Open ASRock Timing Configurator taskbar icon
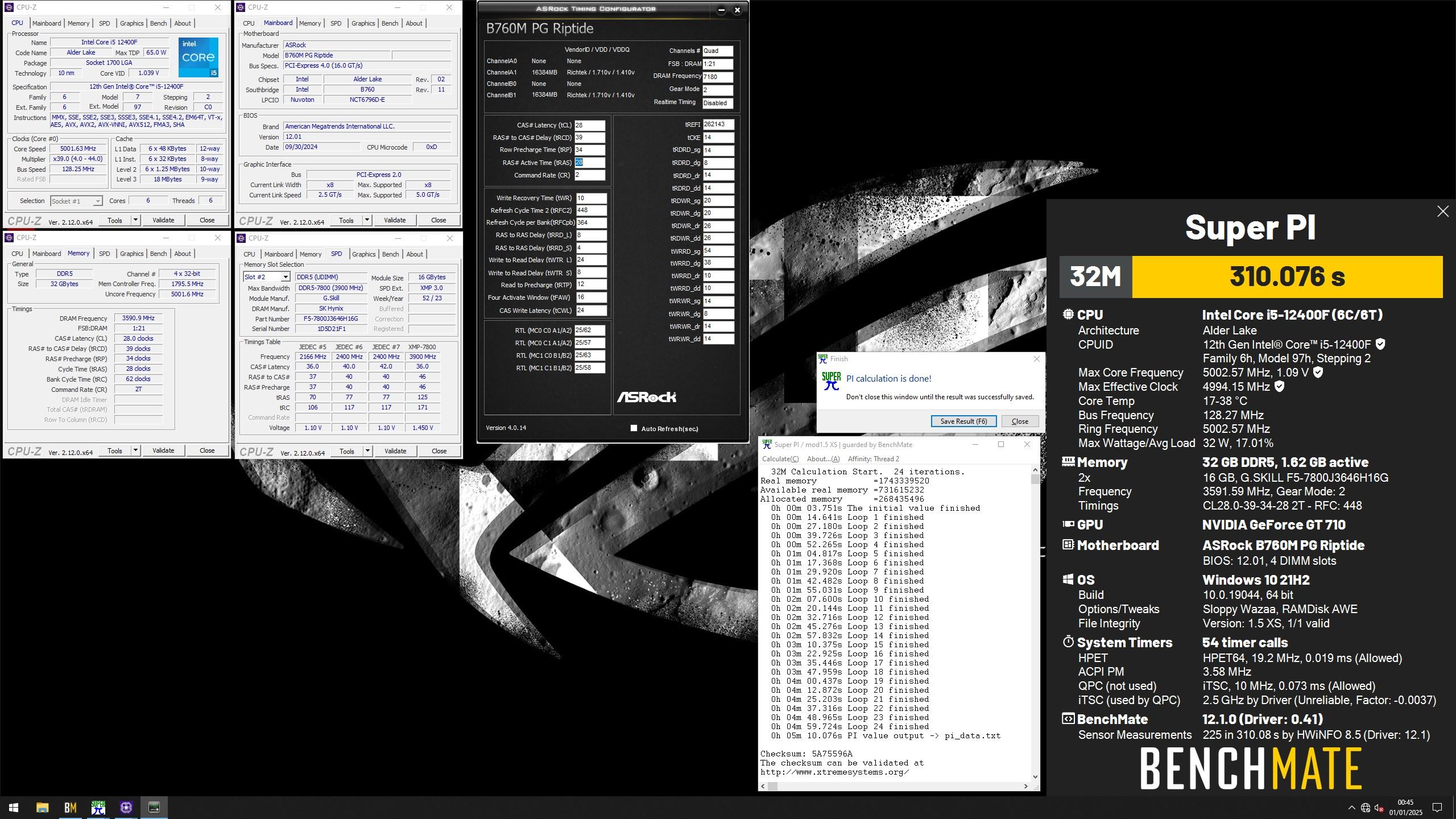The width and height of the screenshot is (1456, 819). [154, 807]
